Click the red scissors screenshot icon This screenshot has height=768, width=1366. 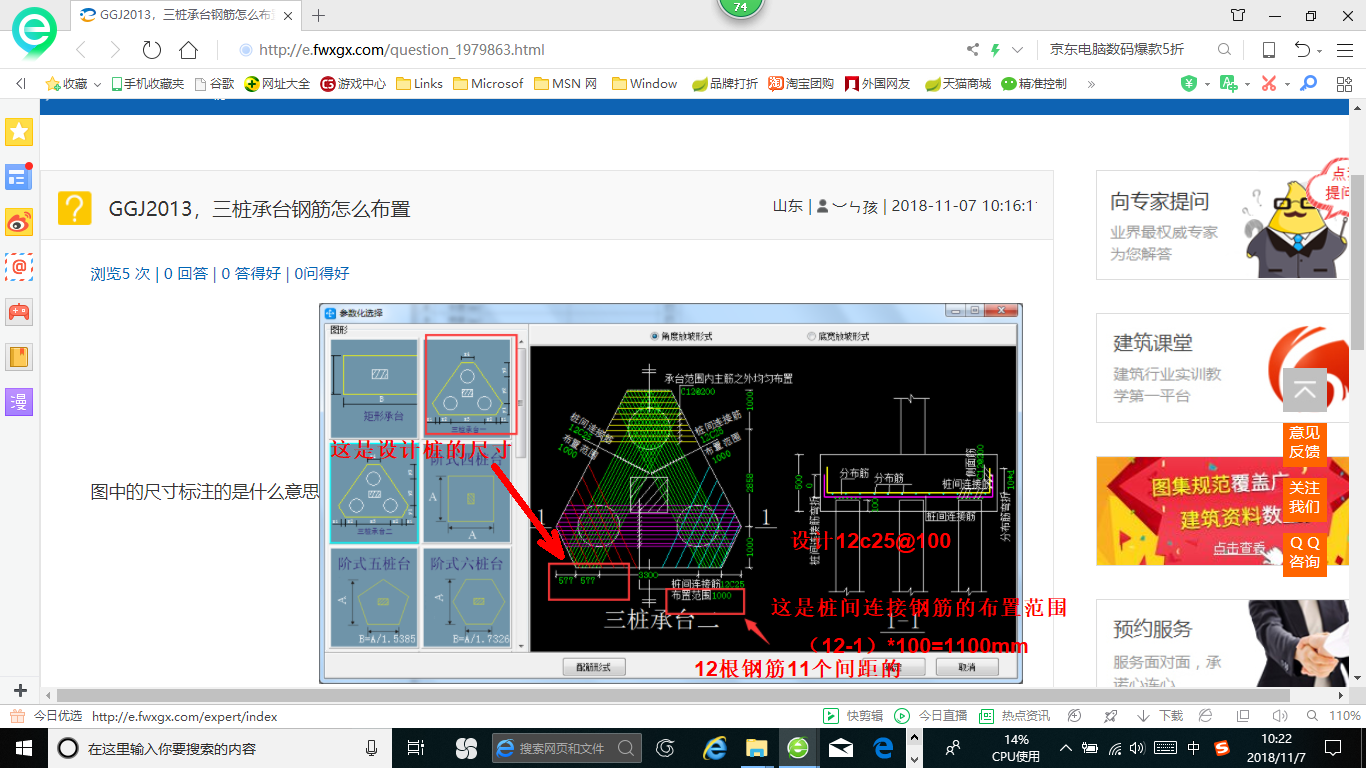click(x=1268, y=84)
